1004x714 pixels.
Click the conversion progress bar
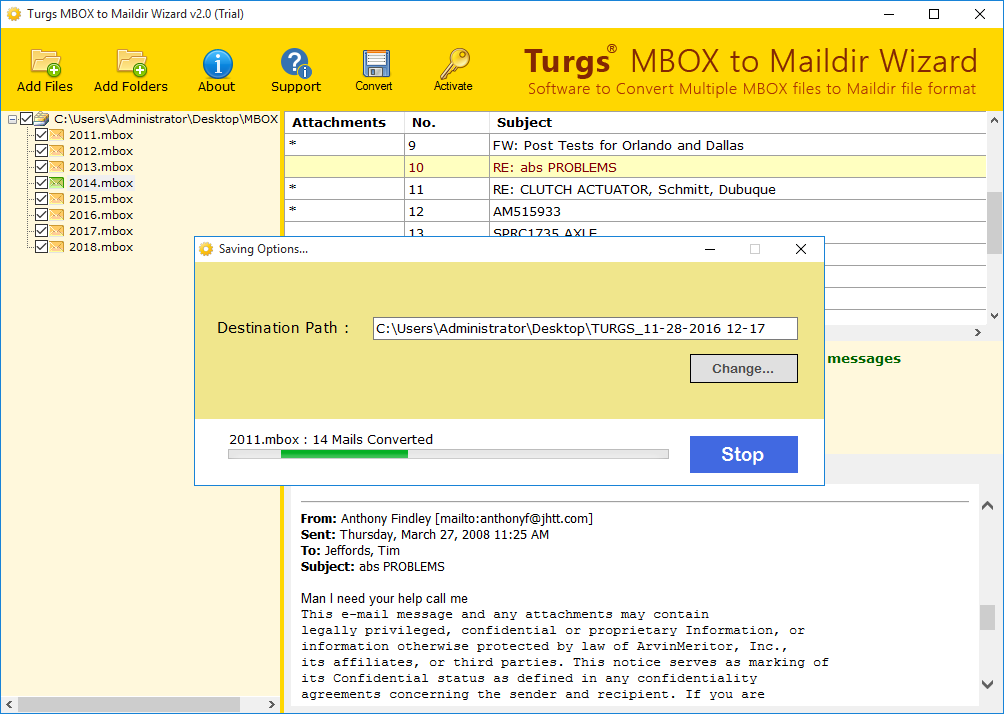pyautogui.click(x=448, y=454)
